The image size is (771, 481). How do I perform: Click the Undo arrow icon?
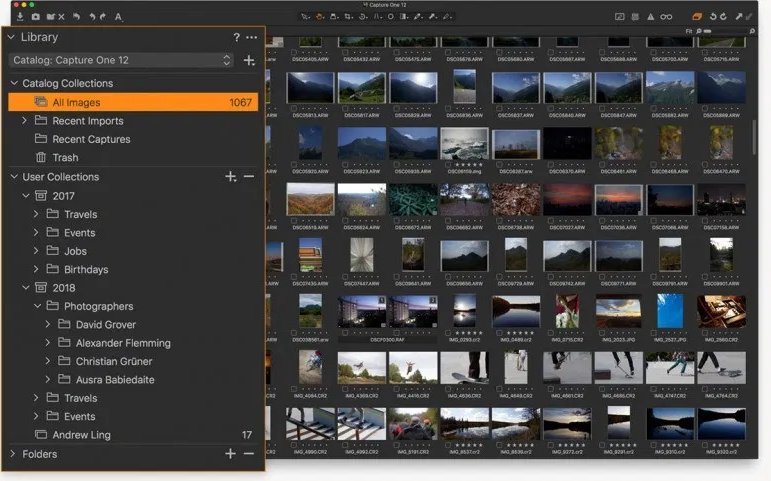tap(92, 17)
